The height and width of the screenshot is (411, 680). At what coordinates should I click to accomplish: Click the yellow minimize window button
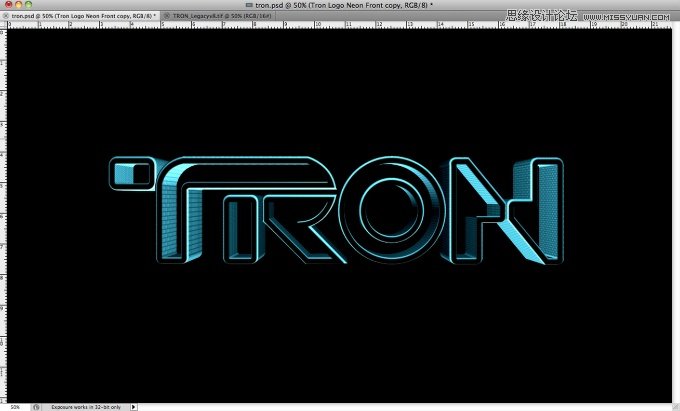click(19, 4)
